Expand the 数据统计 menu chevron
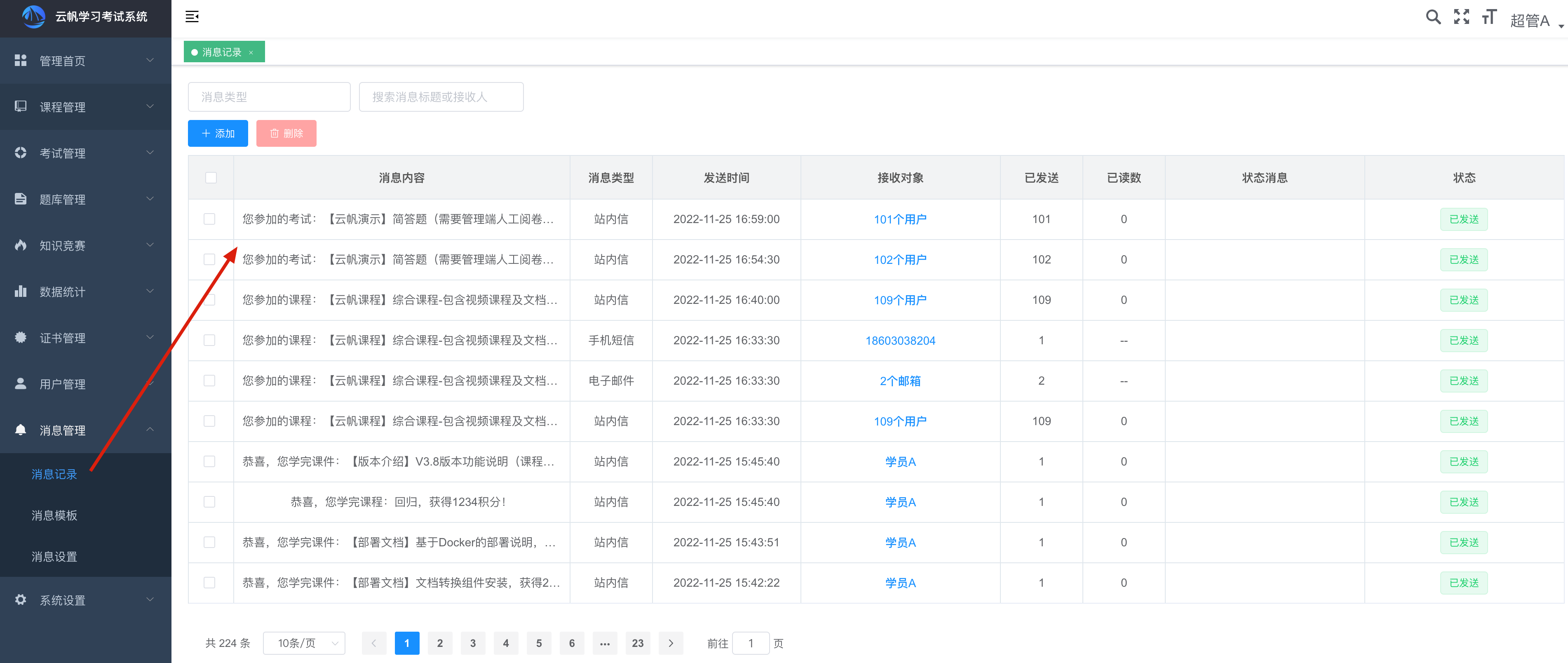 pos(150,292)
